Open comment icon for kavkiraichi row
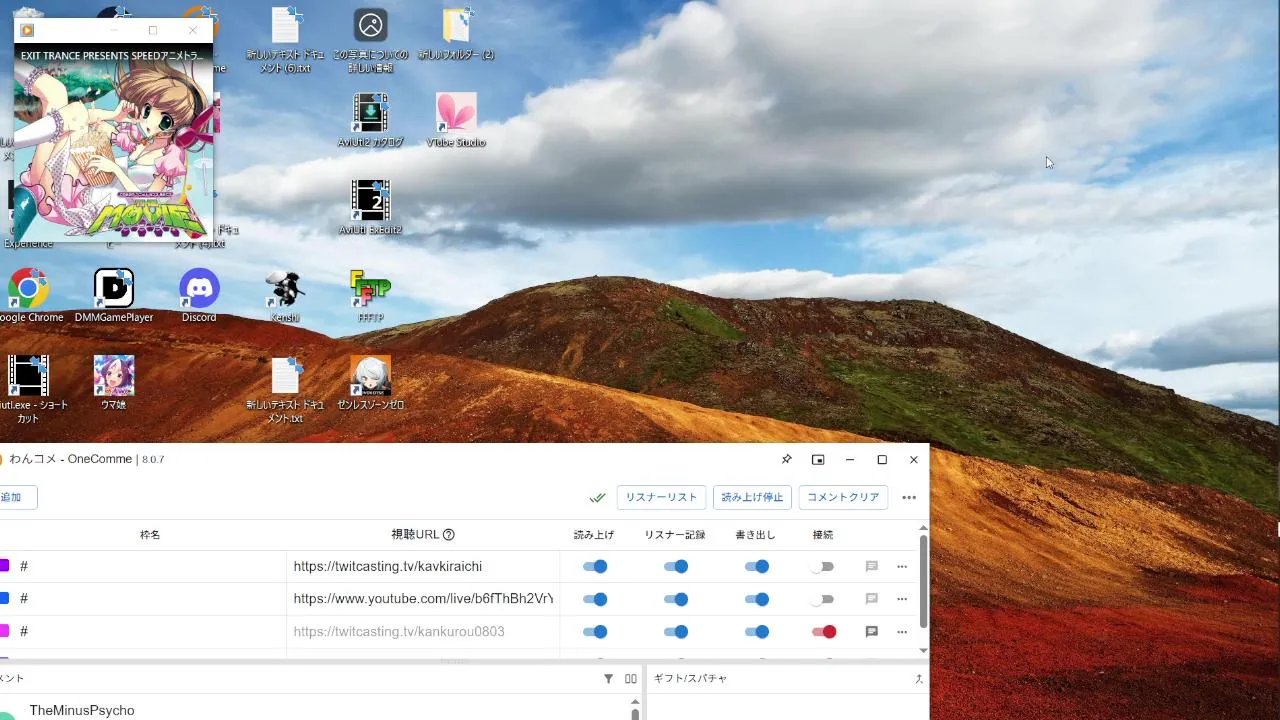The image size is (1280, 720). tap(871, 566)
